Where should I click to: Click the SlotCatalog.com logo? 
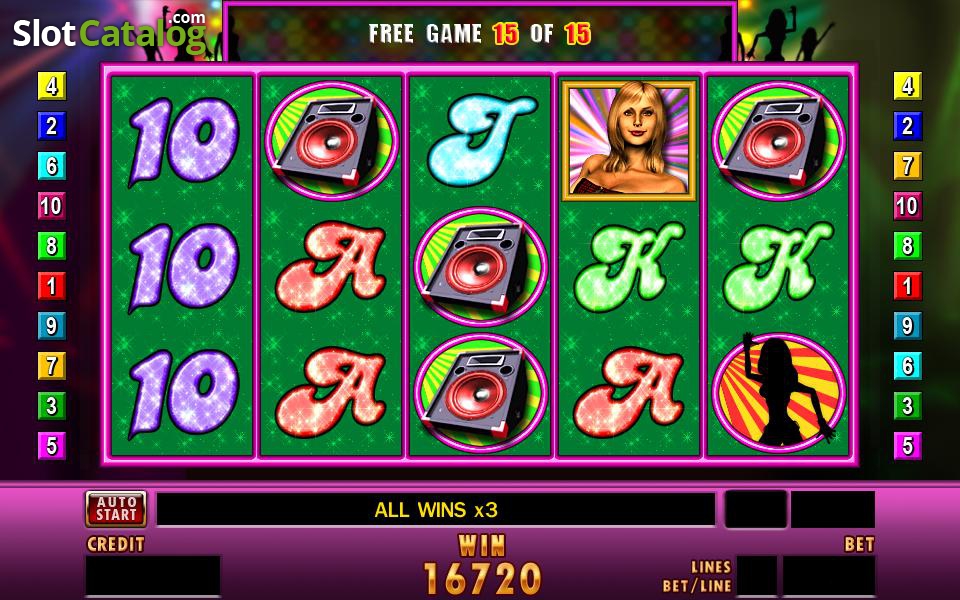tap(110, 32)
